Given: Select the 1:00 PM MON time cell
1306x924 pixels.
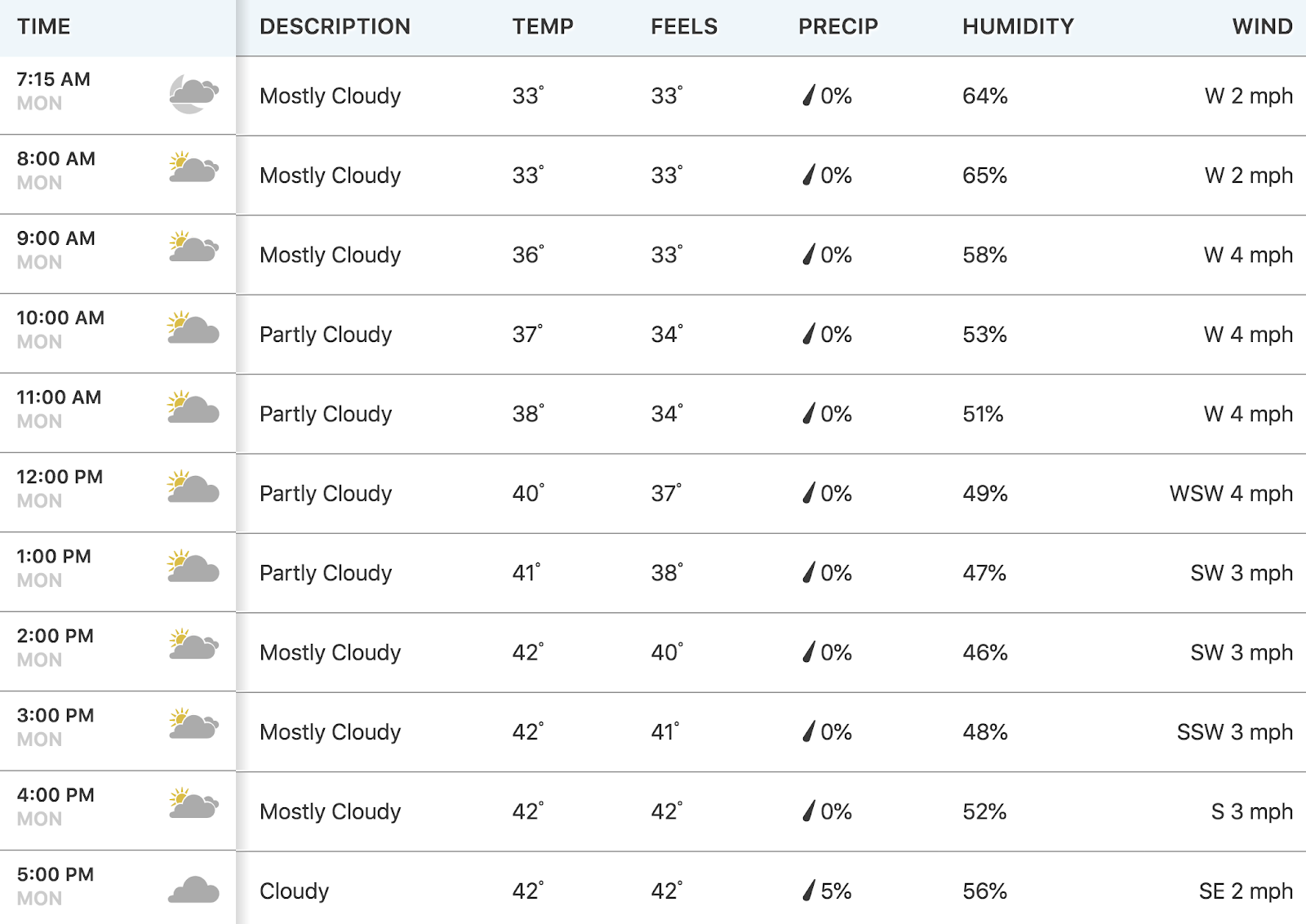Looking at the screenshot, I should (118, 573).
